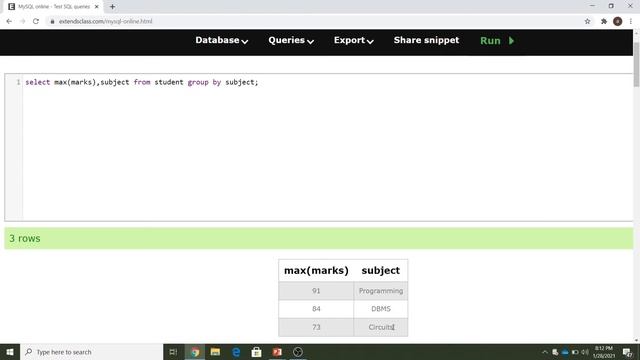Open File Explorer from the taskbar
Screen dimensions: 640x360
[215, 352]
